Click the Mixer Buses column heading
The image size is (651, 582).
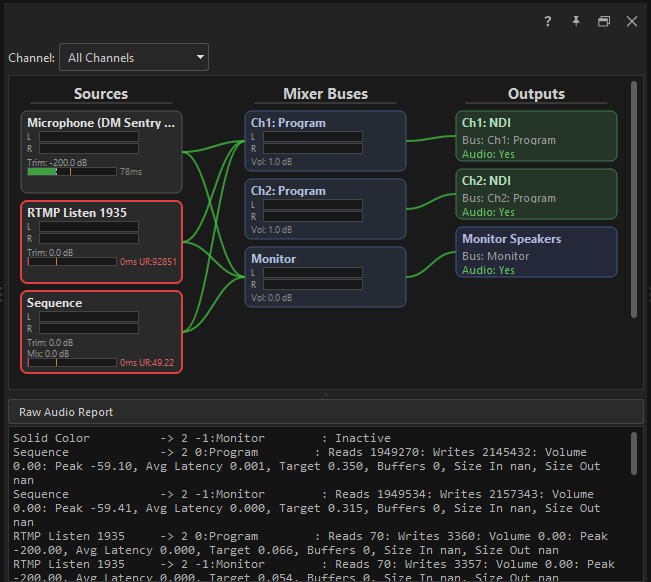point(326,94)
